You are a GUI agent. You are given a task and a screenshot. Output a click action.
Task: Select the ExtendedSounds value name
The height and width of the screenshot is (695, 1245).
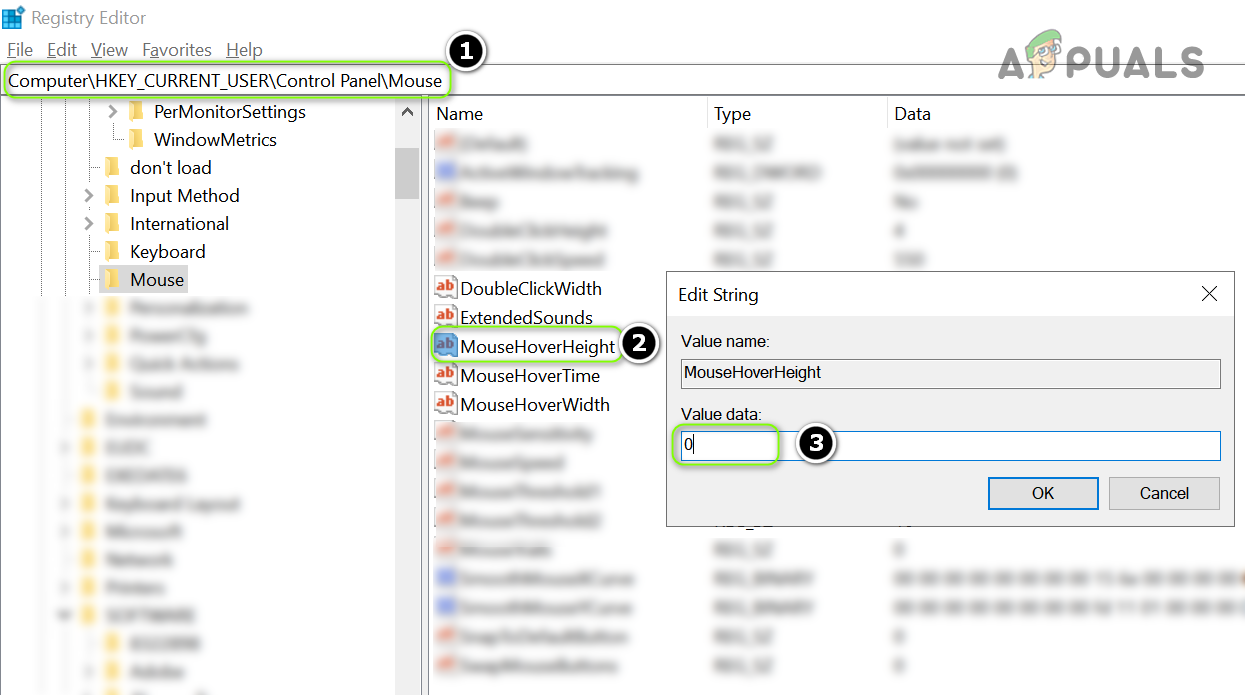click(526, 317)
